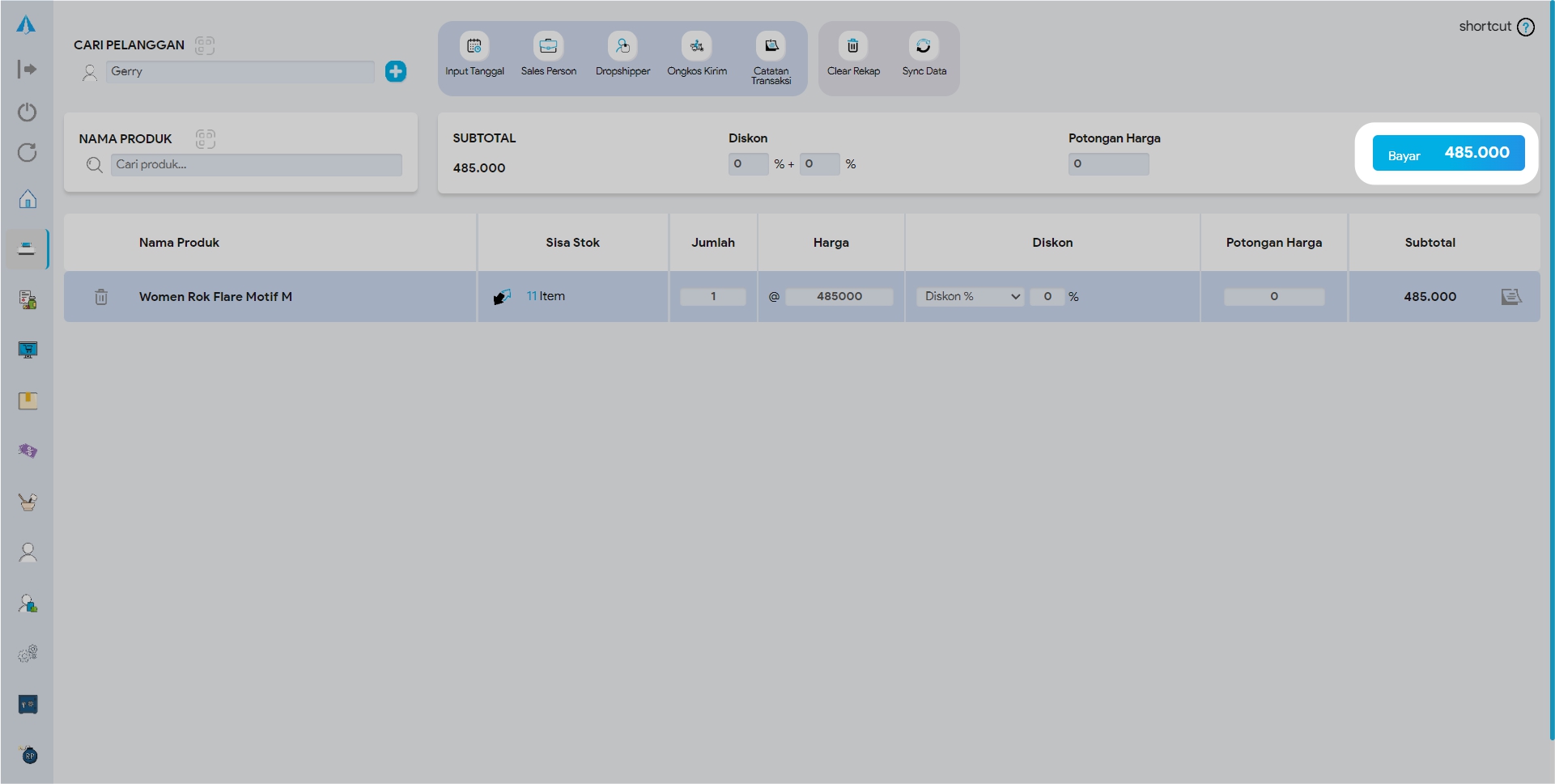Click the Potongan Harga summary field
The image size is (1555, 784).
pos(1108,164)
